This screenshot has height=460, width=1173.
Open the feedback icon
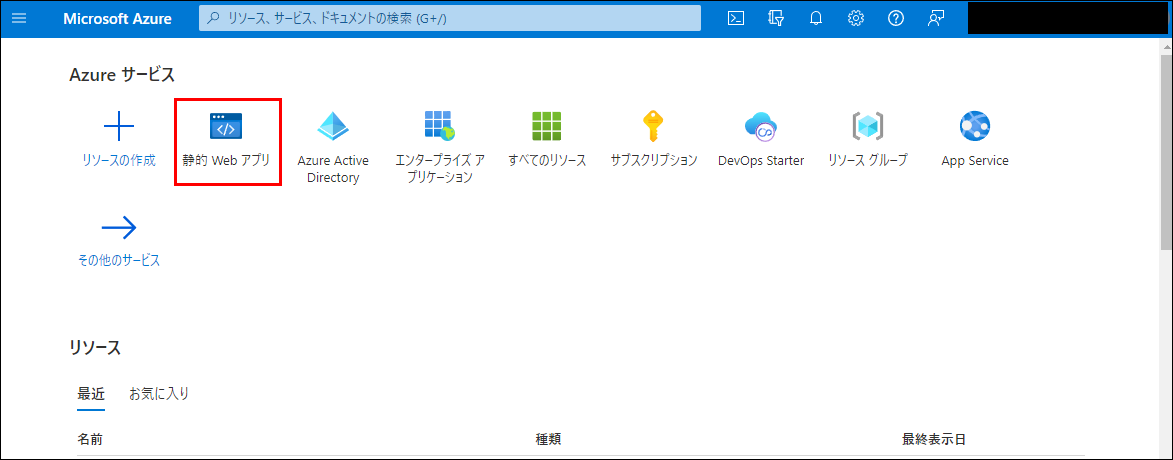coord(935,19)
